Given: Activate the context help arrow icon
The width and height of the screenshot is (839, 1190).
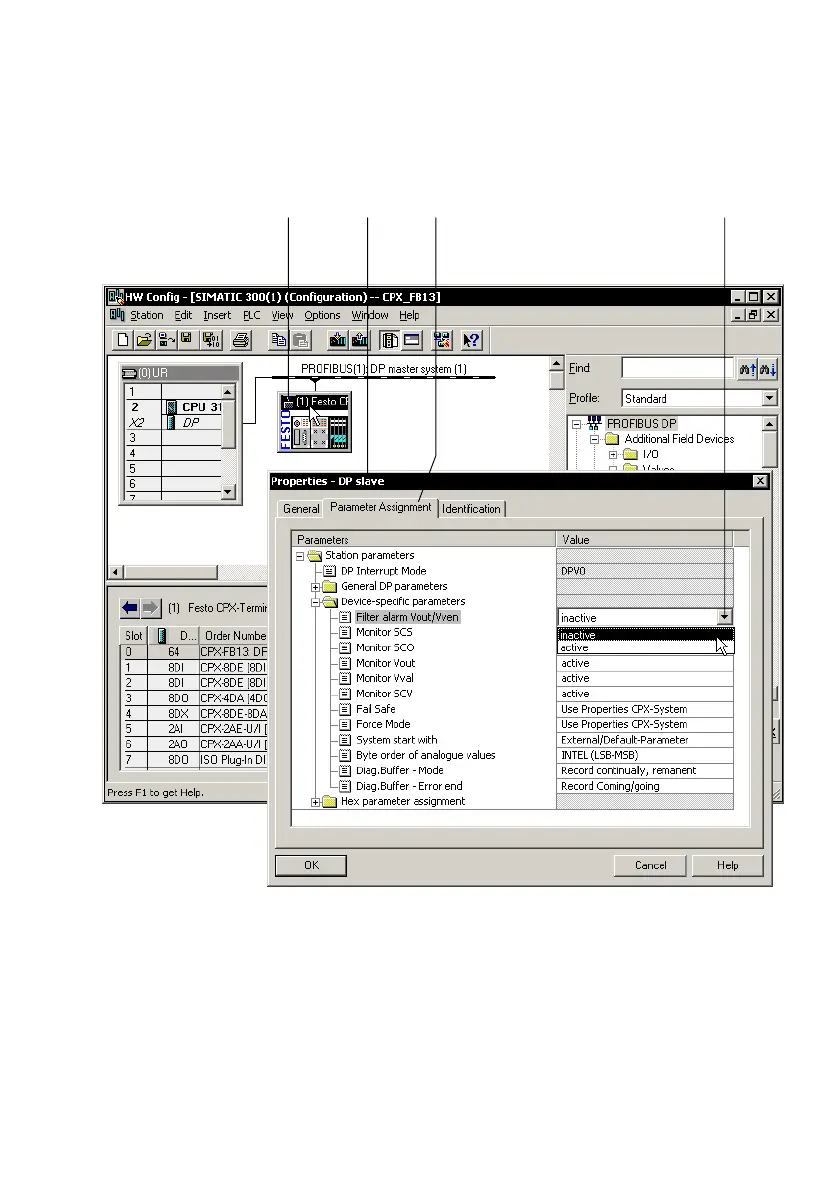Looking at the screenshot, I should tap(472, 340).
